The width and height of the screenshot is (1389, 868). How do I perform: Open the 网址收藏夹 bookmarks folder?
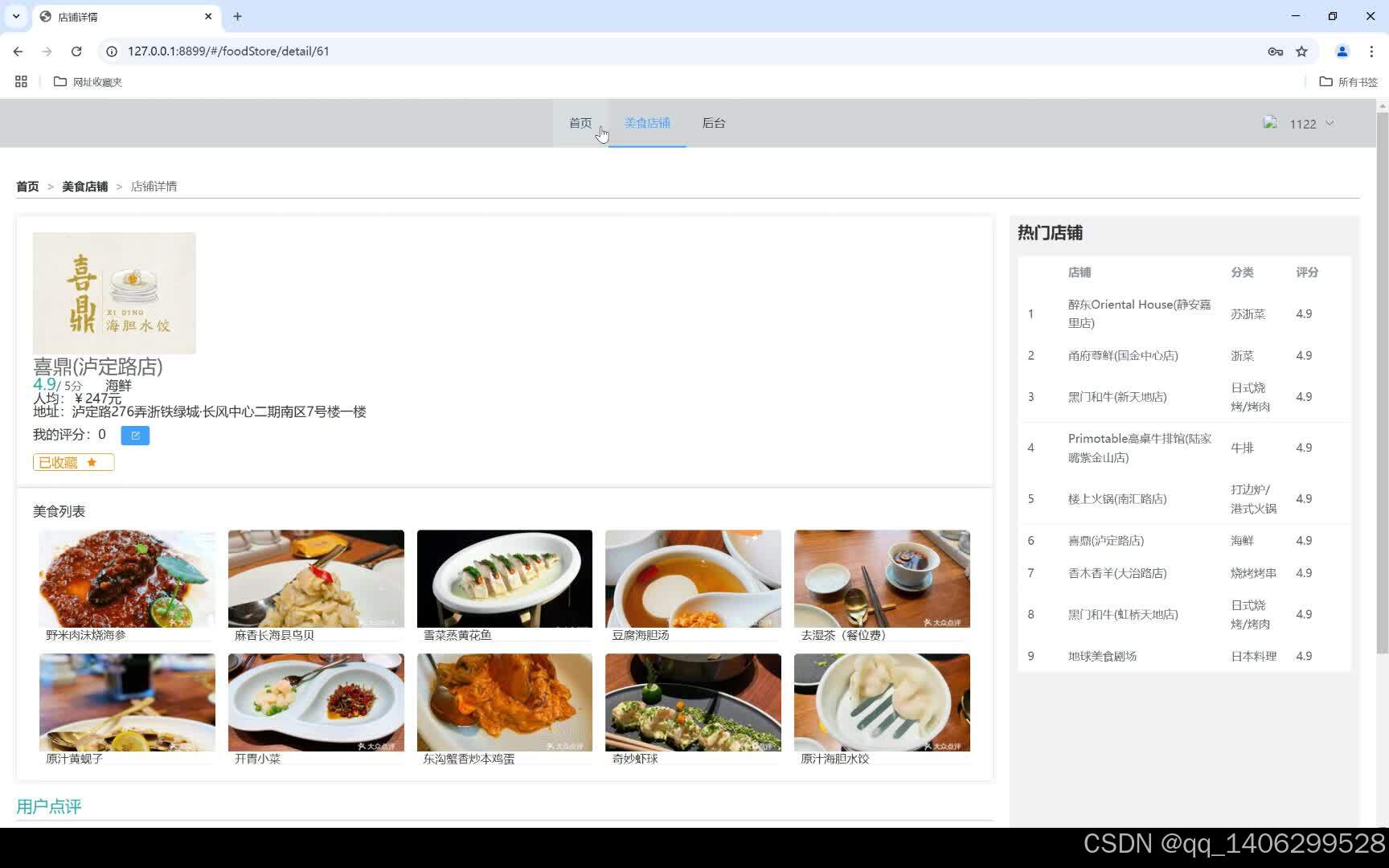pyautogui.click(x=88, y=82)
